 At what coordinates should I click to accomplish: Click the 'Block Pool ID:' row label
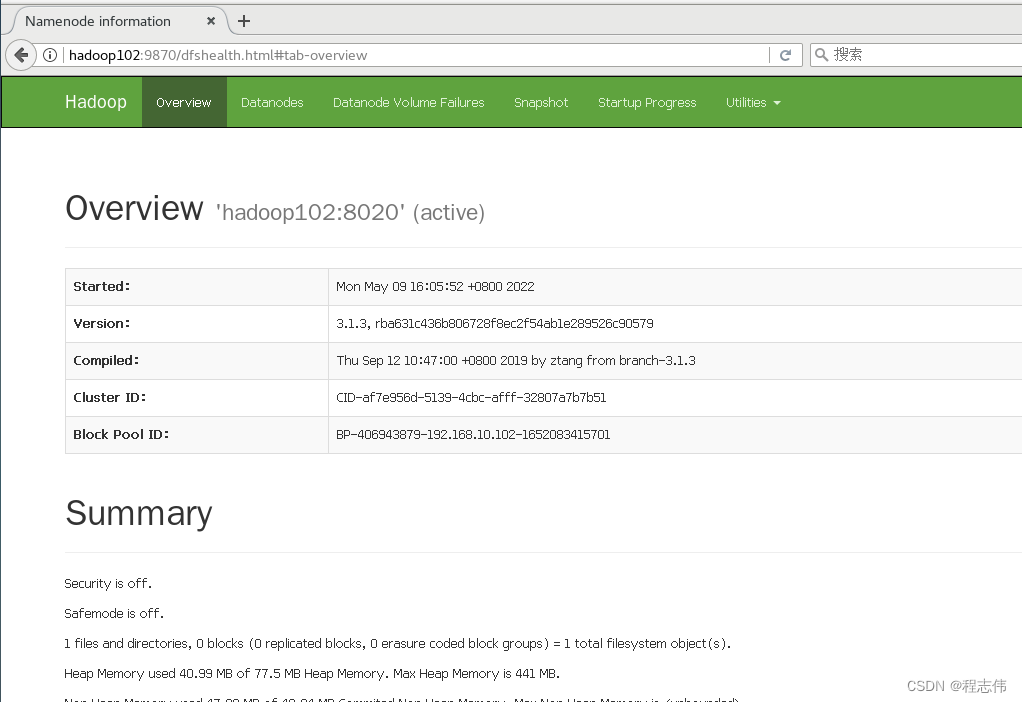coord(121,435)
